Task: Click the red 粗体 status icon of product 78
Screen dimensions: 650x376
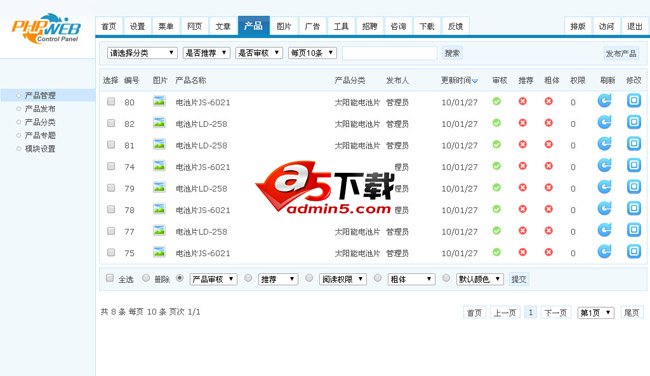Action: coord(548,209)
